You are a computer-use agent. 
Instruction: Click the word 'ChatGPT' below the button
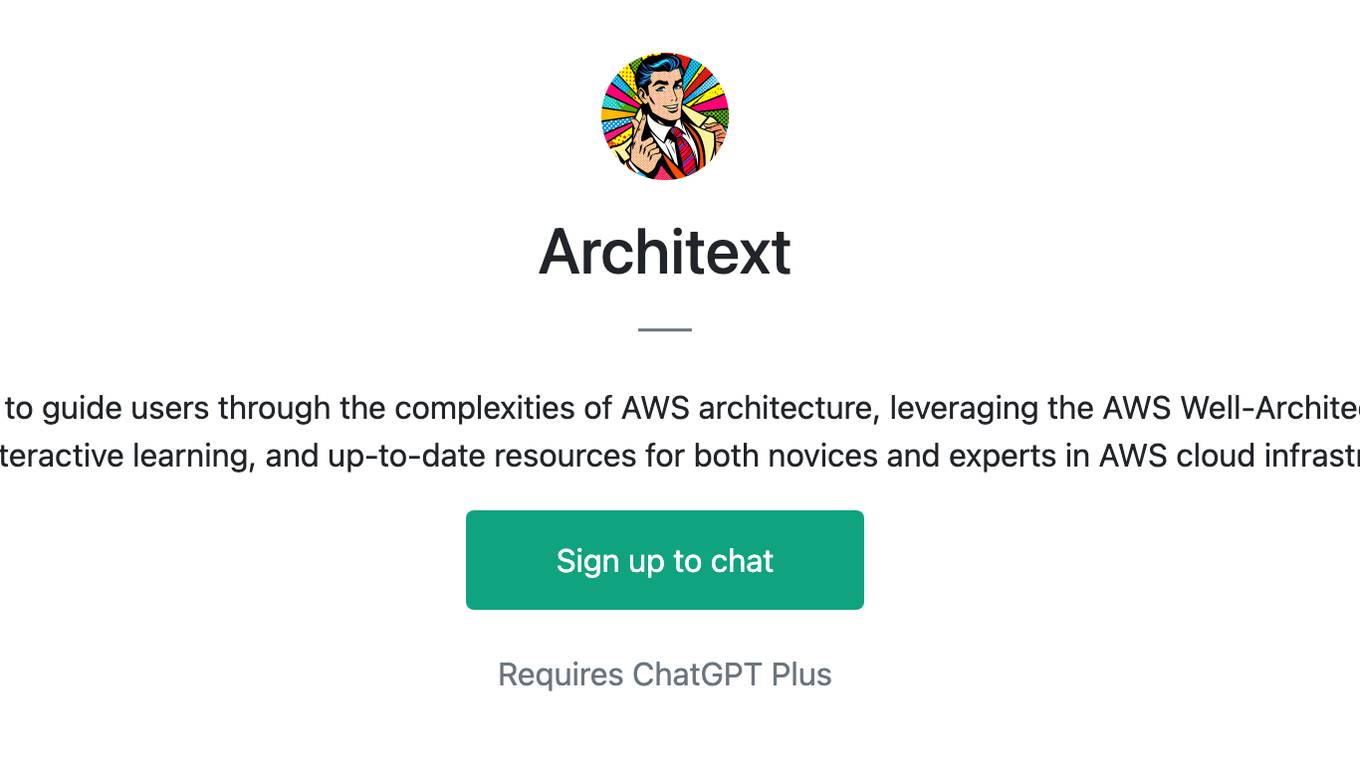click(684, 675)
